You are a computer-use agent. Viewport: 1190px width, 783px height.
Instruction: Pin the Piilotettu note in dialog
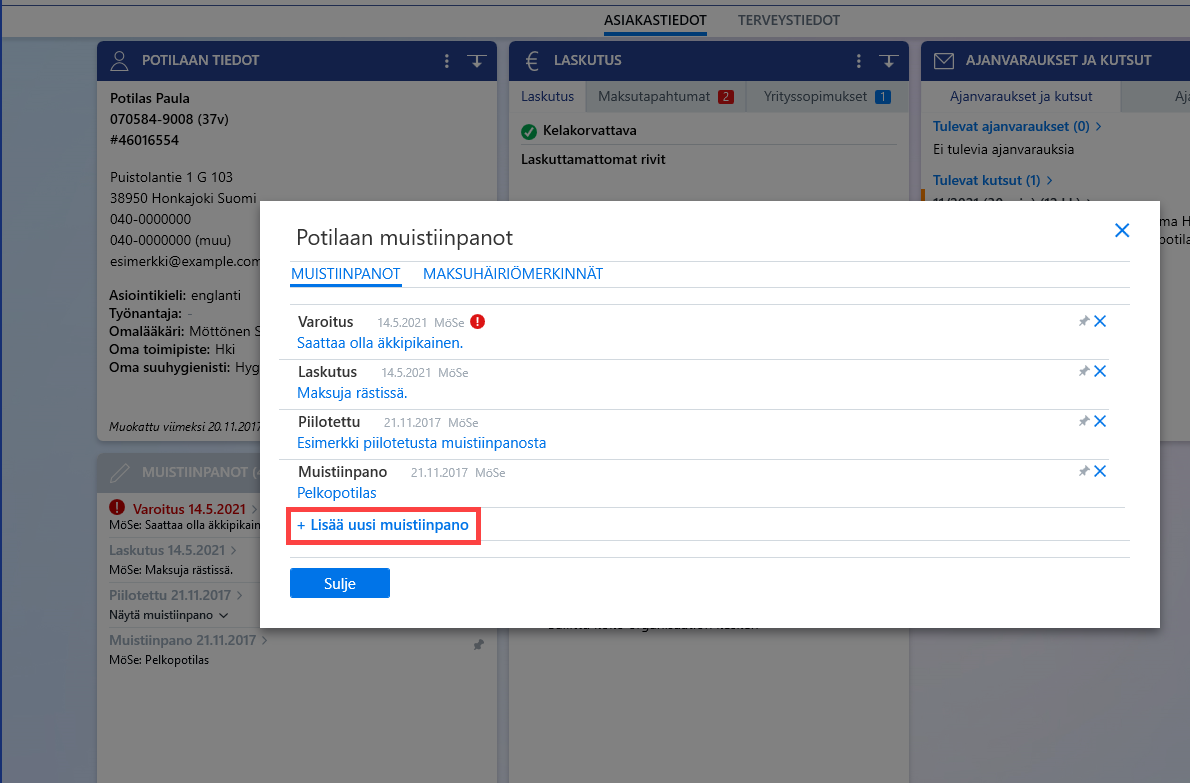point(1084,421)
